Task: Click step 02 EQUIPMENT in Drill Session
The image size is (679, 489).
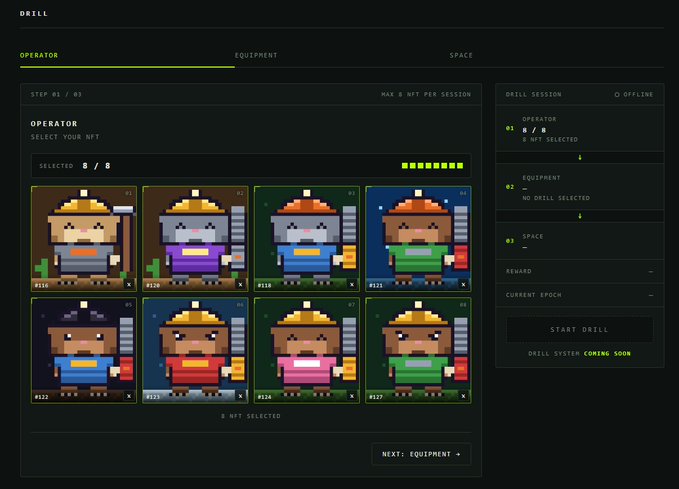Action: pyautogui.click(x=580, y=188)
